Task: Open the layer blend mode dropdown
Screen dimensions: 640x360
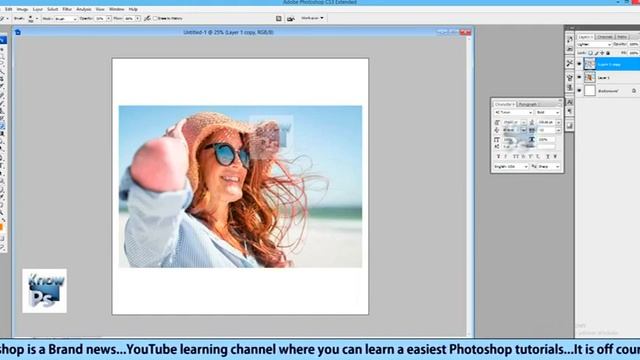Action: (594, 44)
